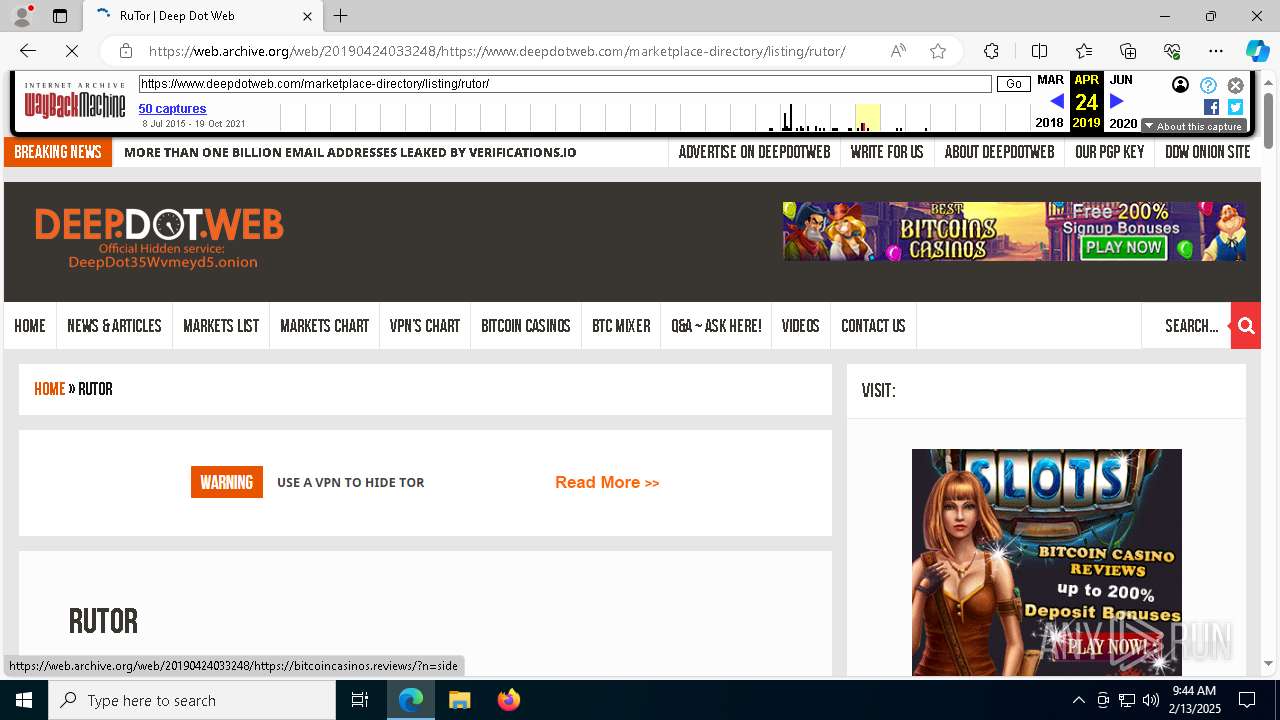The image size is (1280, 720).
Task: Open the Contact Us menu item
Action: [873, 326]
